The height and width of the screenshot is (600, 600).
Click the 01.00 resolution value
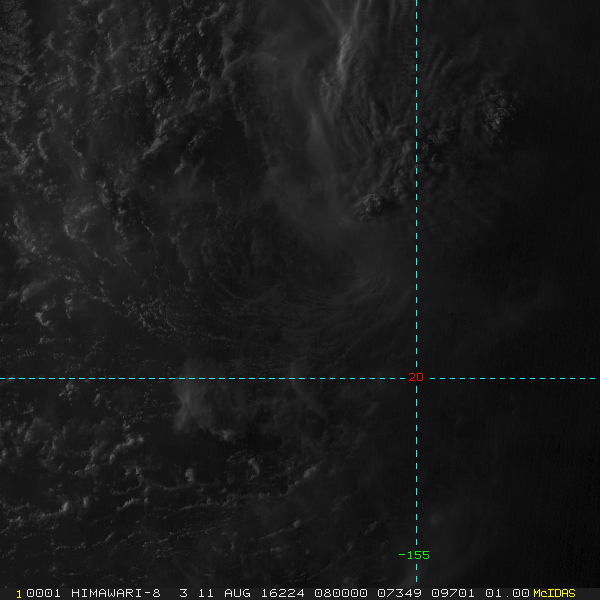click(x=507, y=593)
